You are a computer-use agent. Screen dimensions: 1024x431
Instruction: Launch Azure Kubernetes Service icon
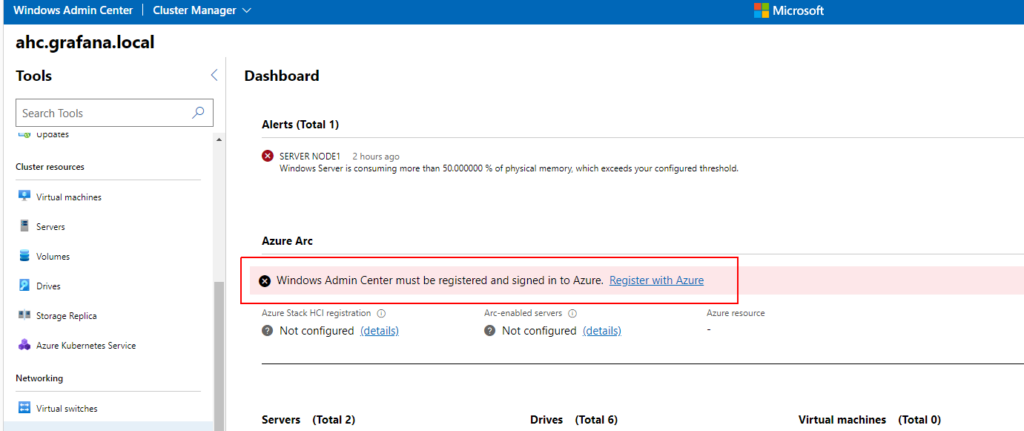click(x=24, y=345)
